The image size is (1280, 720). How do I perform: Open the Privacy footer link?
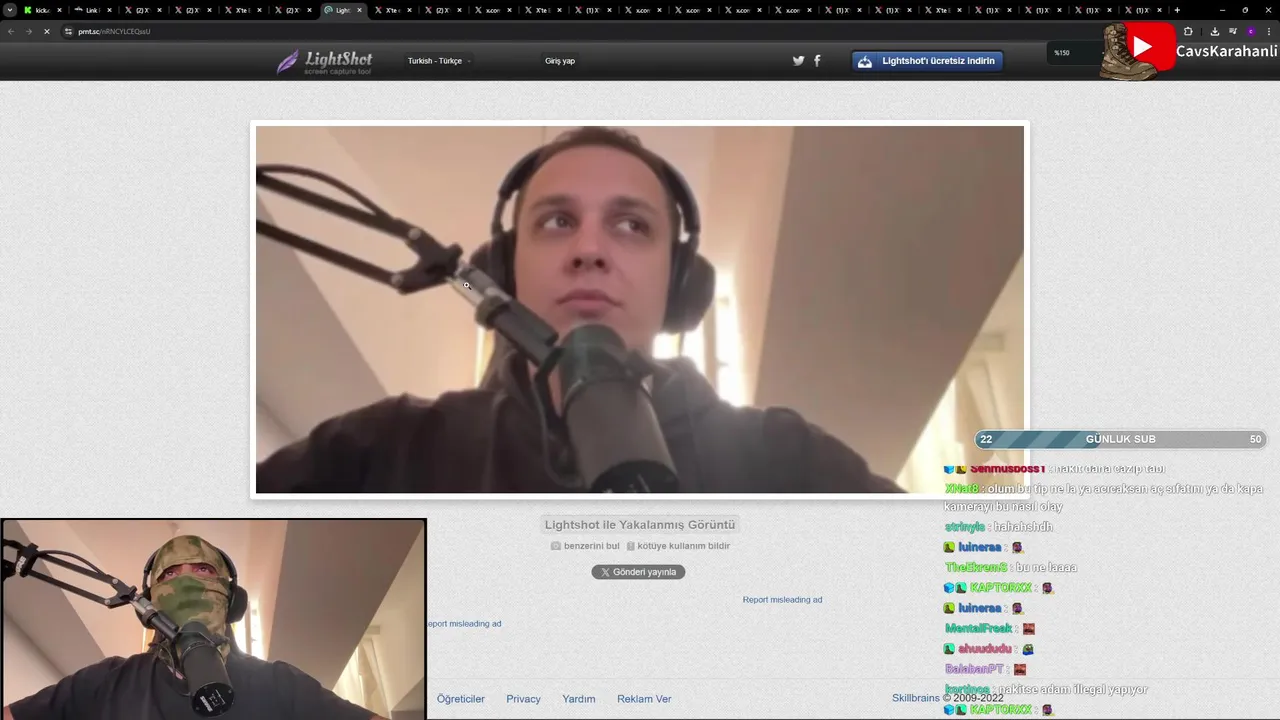pyautogui.click(x=523, y=699)
